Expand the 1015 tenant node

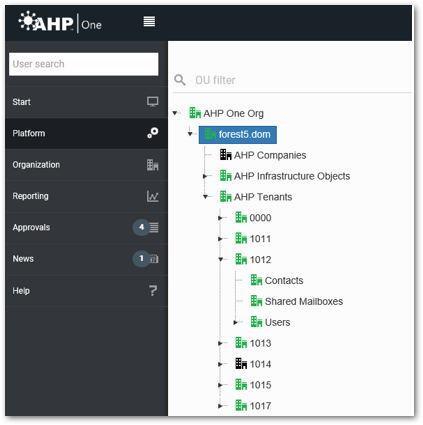[220, 385]
